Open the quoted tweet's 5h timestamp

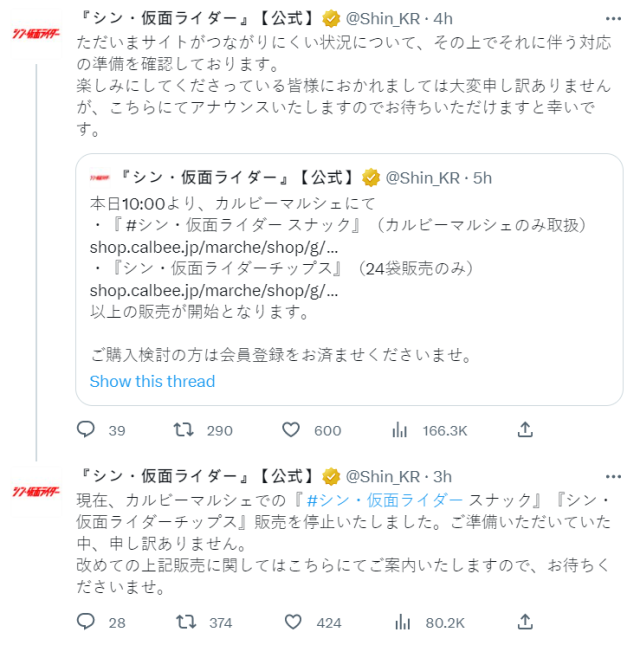pos(482,177)
